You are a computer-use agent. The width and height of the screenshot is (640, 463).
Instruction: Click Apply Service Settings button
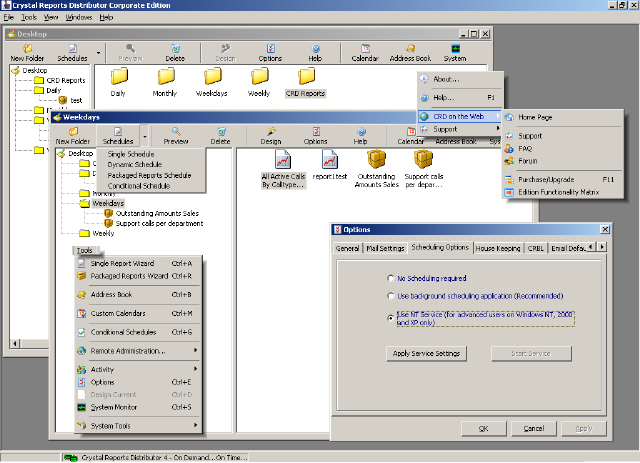click(x=426, y=354)
